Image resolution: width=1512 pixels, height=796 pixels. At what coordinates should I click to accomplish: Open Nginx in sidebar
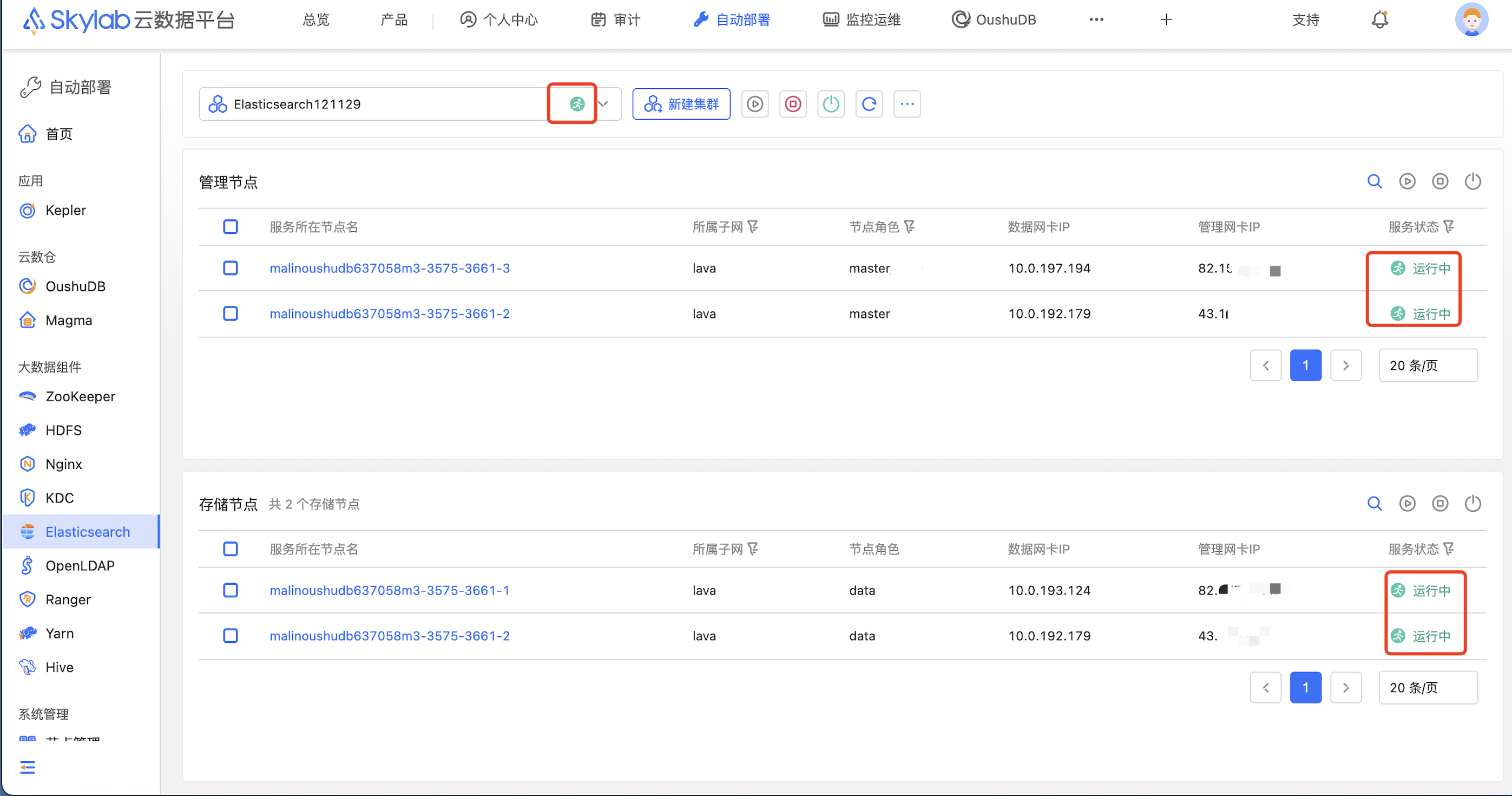pyautogui.click(x=50, y=464)
